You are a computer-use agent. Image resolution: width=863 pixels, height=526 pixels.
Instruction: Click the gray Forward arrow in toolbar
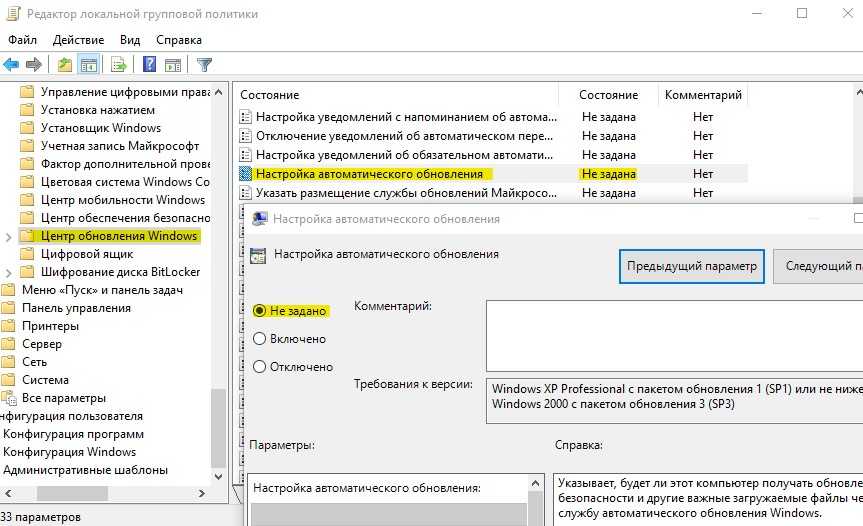coord(34,65)
